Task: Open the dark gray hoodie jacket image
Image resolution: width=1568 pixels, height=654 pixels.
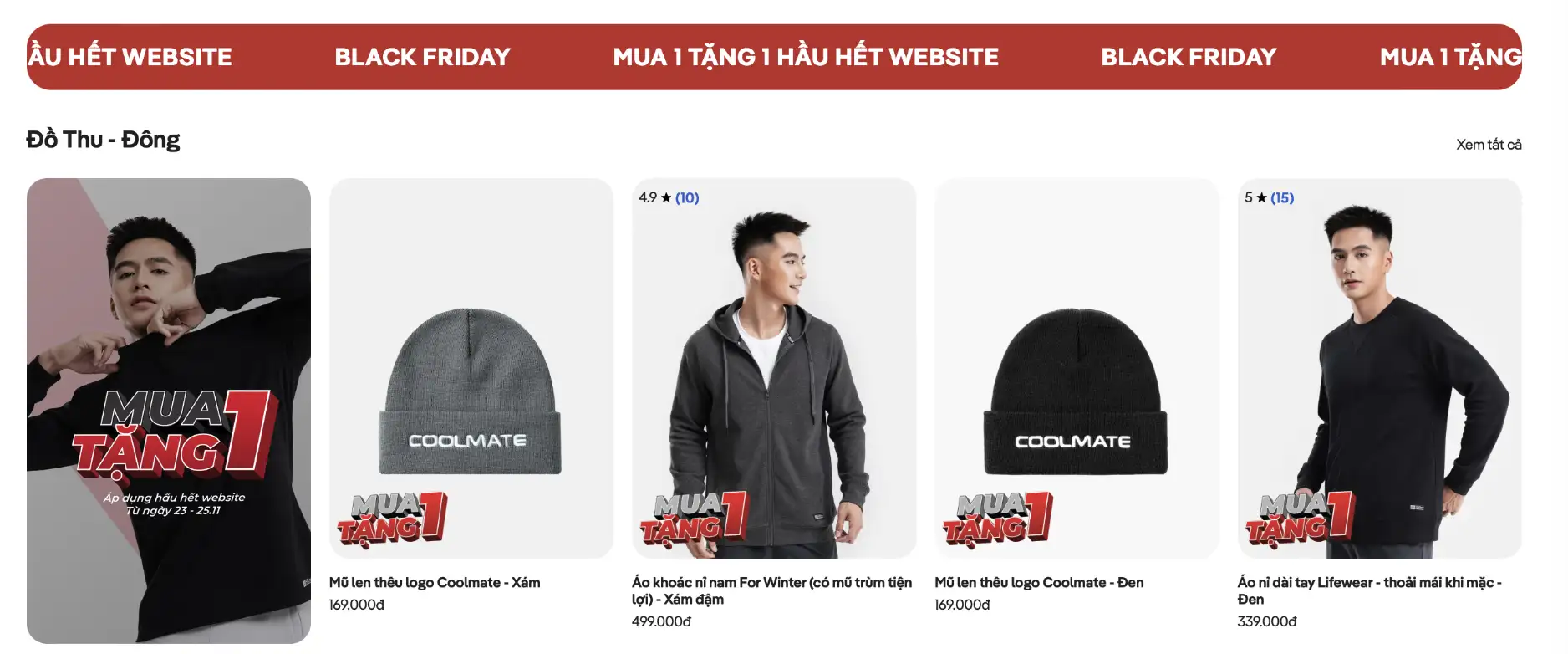Action: (774, 368)
